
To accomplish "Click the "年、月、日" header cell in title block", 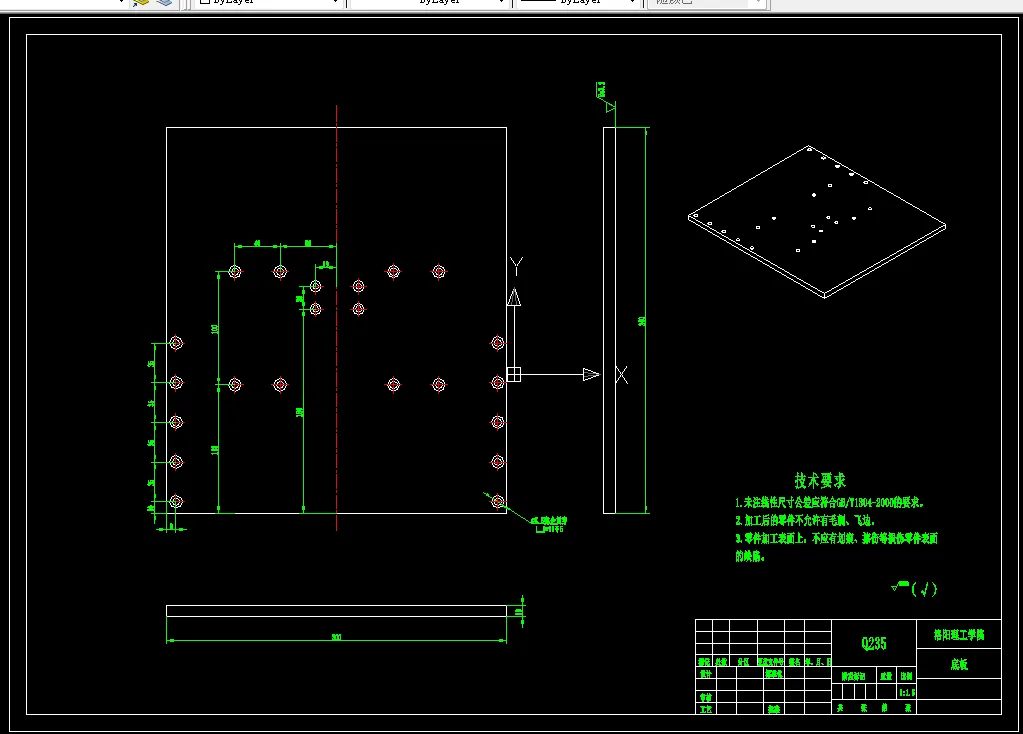I will pyautogui.click(x=818, y=662).
